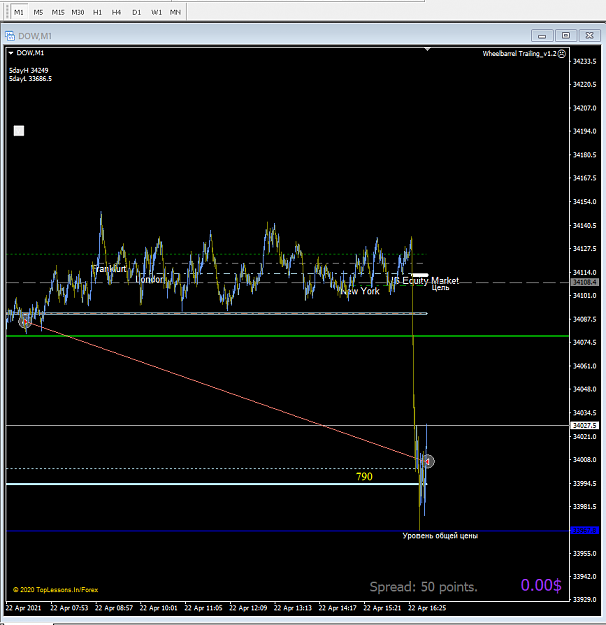Open the DOW,M1 chart dropdown triangle
Viewport: 606px width, 625px height.
click(x=11, y=53)
